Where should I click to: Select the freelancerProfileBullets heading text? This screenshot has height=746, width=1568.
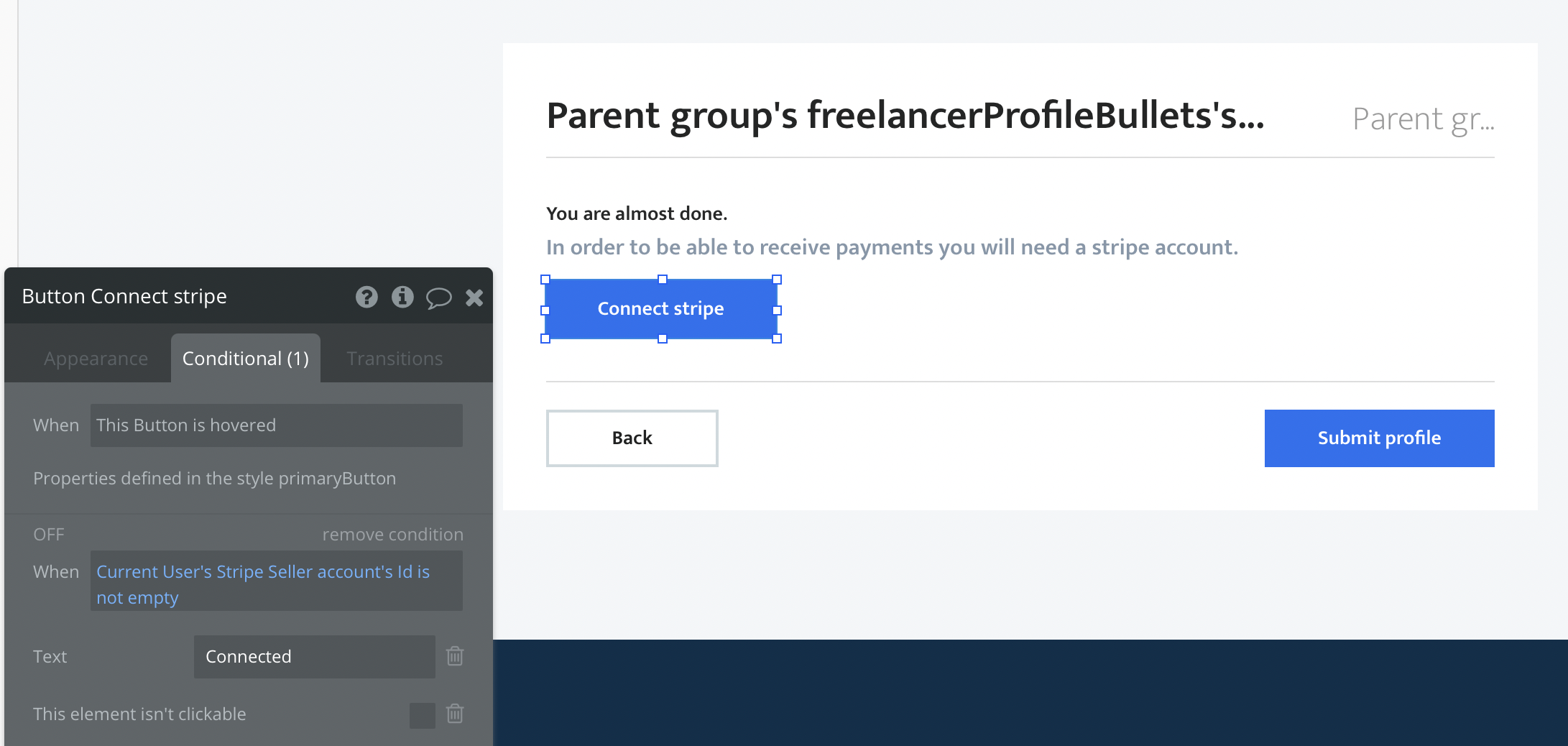point(905,116)
